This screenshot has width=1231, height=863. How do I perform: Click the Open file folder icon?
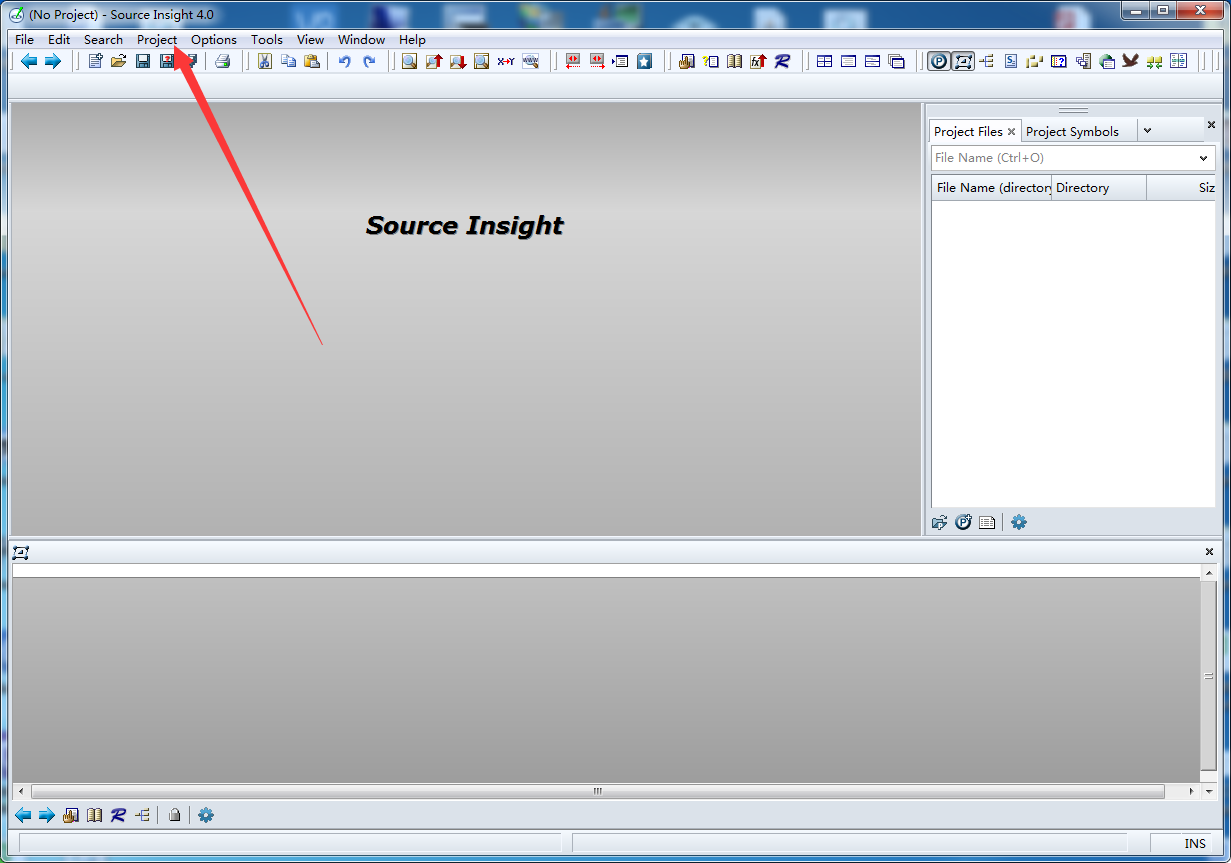coord(119,61)
